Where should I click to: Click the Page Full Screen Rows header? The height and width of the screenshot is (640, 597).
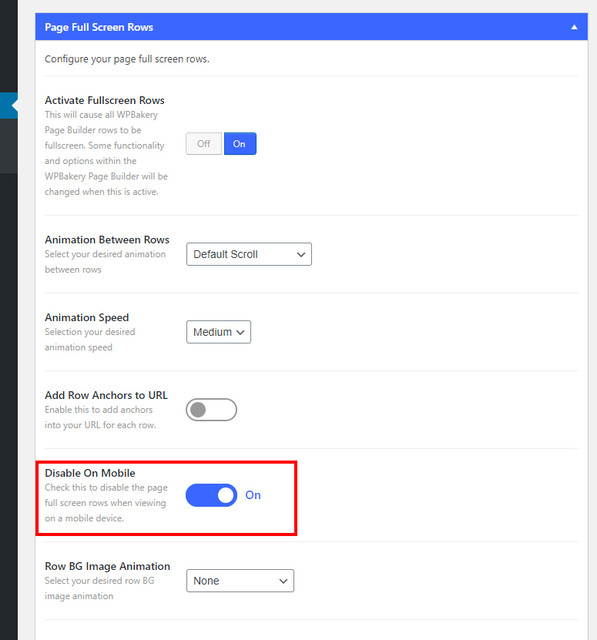[x=311, y=27]
